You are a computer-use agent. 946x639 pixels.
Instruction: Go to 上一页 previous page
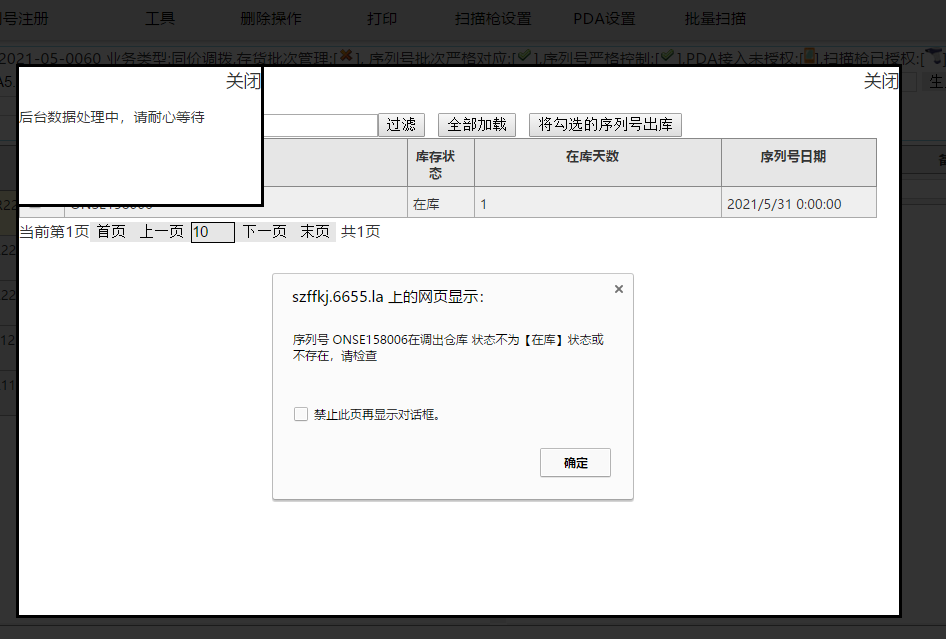pos(161,232)
